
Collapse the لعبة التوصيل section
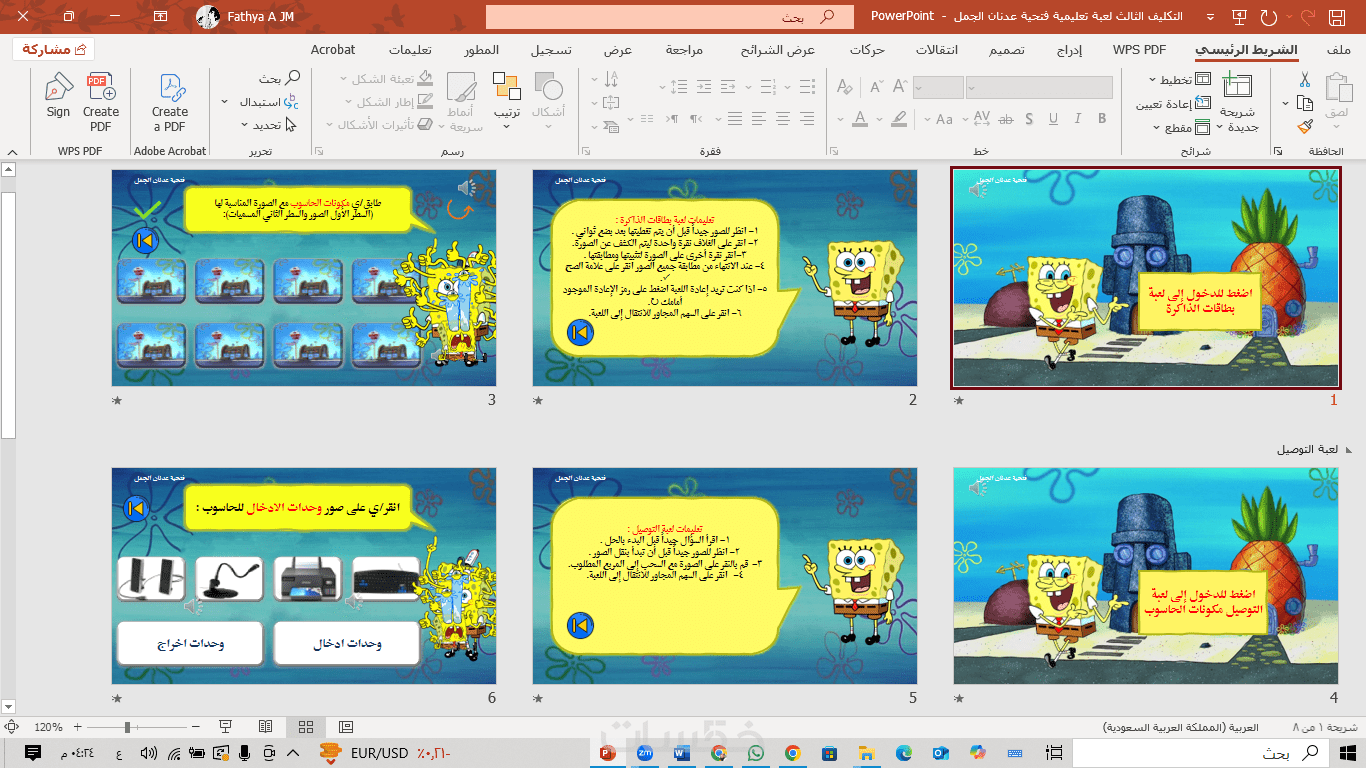click(1349, 450)
